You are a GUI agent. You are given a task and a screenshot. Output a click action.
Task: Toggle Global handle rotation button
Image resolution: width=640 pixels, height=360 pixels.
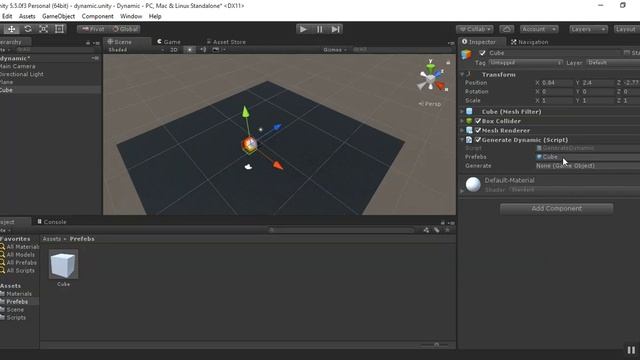(x=125, y=29)
